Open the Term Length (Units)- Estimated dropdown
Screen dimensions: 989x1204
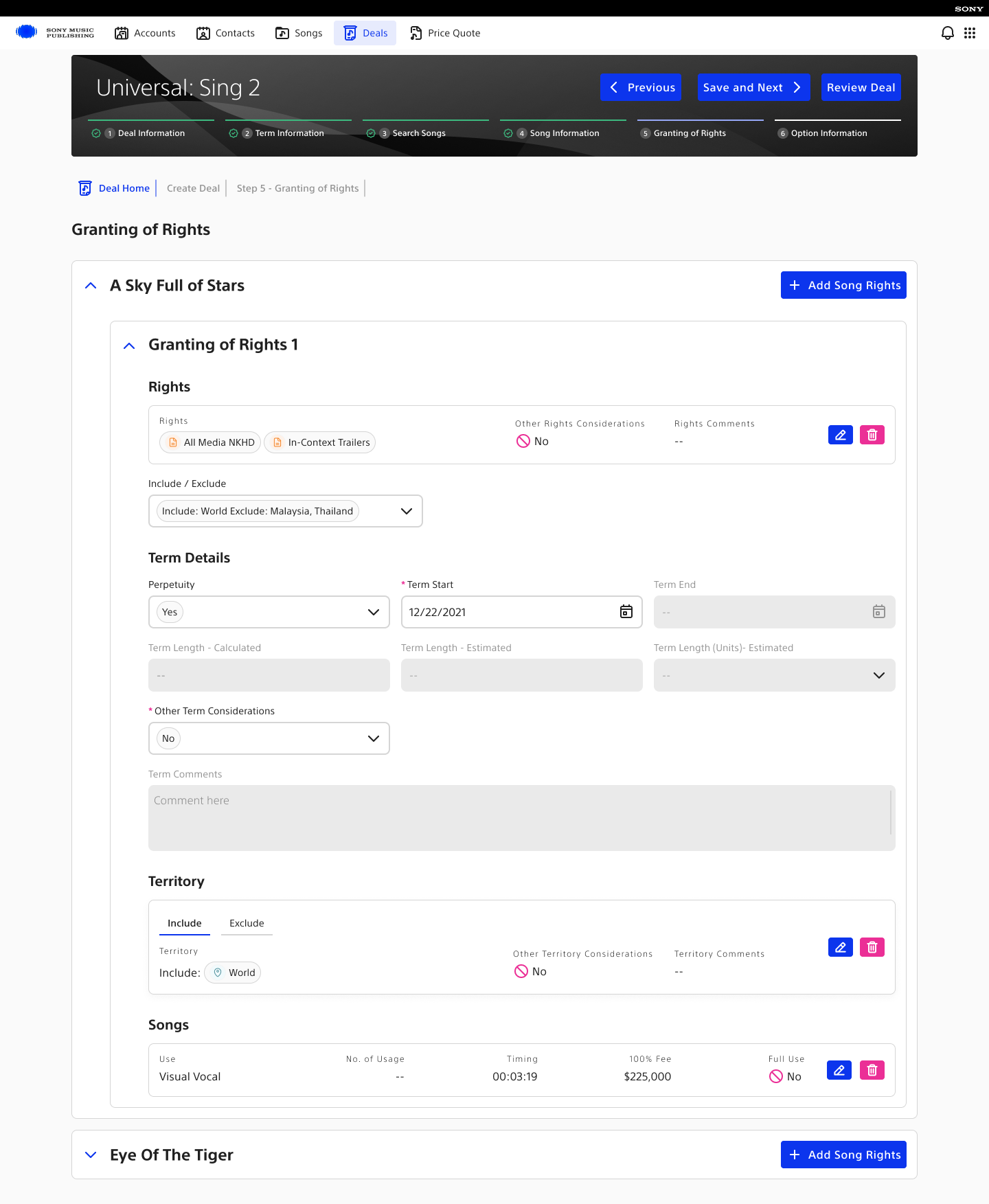[x=775, y=675]
